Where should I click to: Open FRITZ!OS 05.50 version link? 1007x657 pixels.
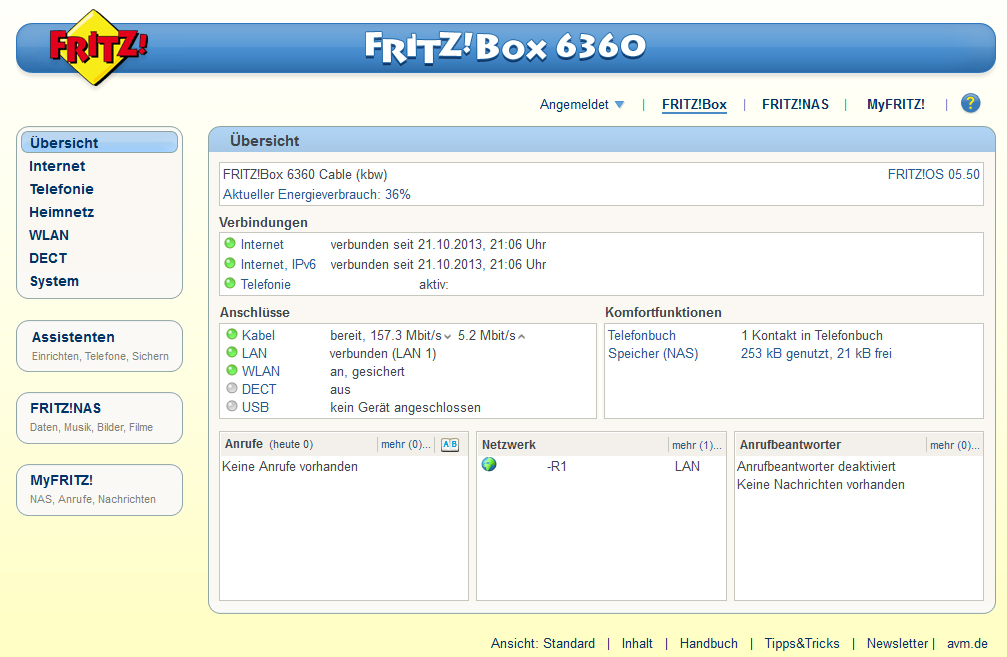coord(934,175)
